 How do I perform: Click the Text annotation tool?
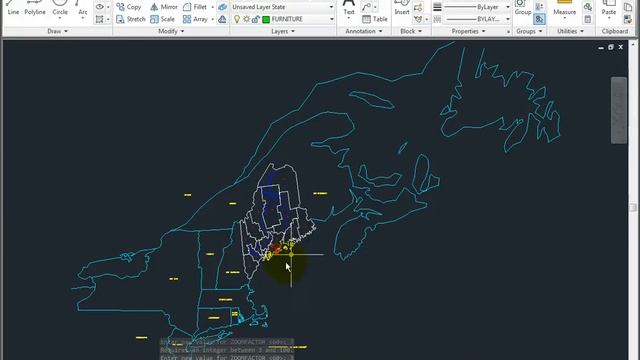tap(349, 8)
